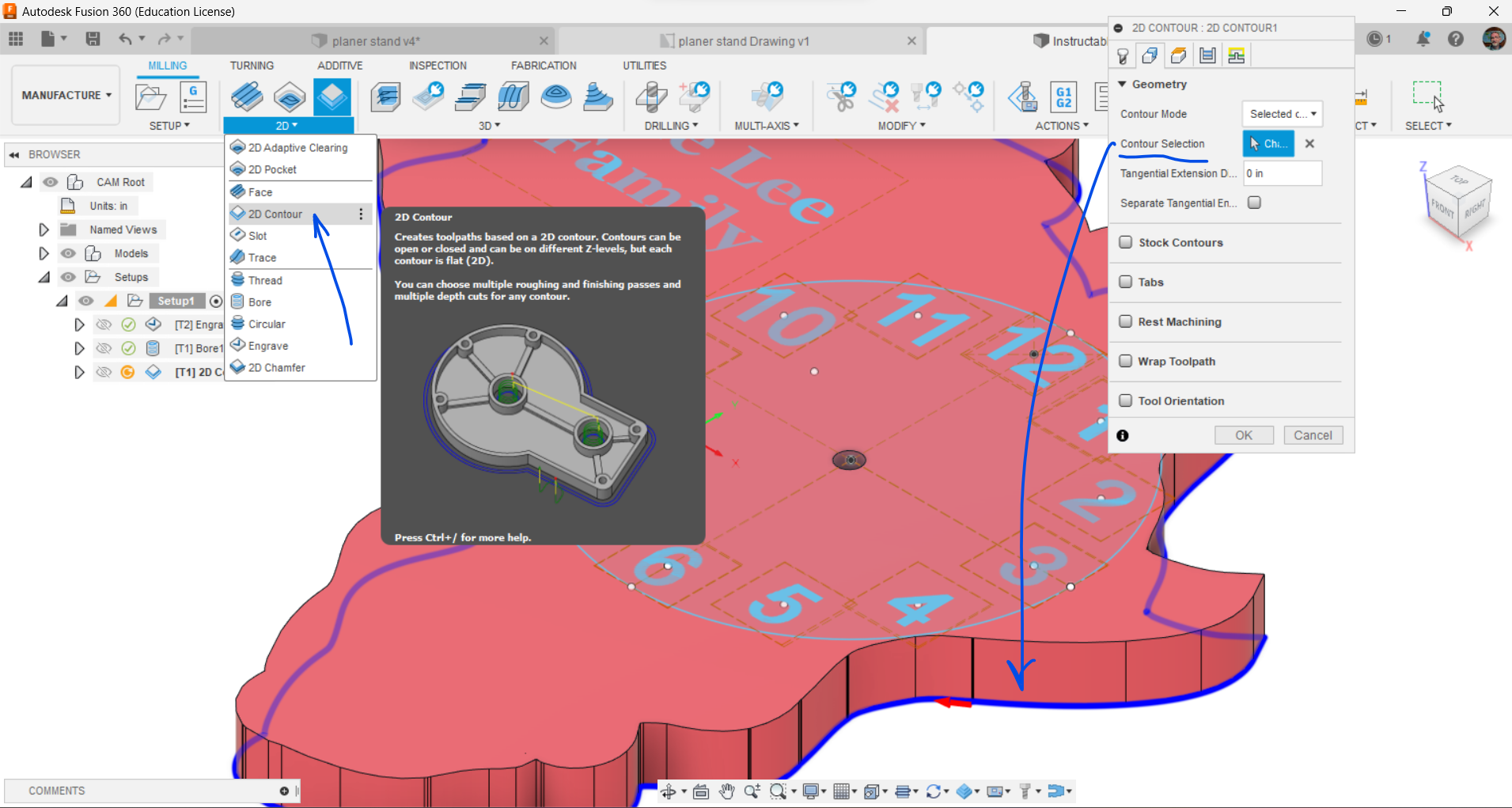Click the Select window-selection icon
This screenshot has height=808, width=1512.
1428,96
